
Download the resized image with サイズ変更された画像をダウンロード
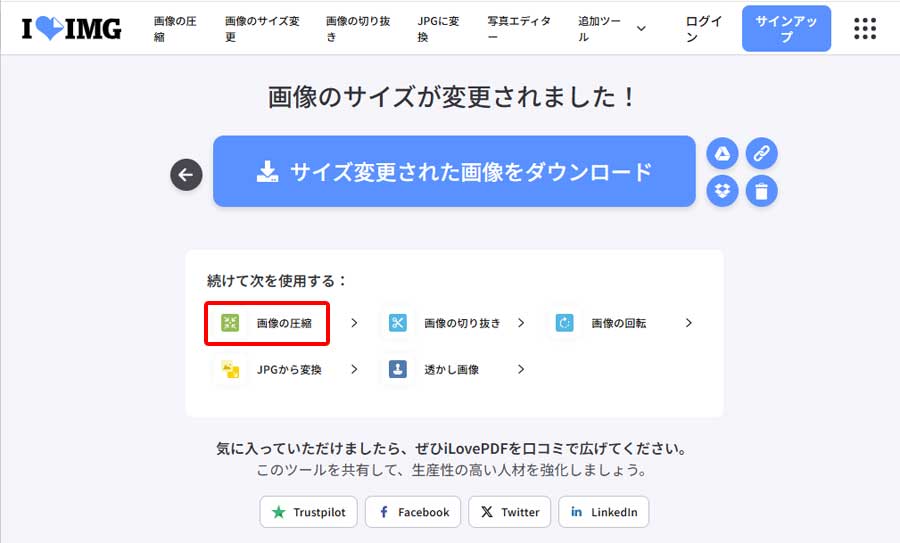point(454,171)
